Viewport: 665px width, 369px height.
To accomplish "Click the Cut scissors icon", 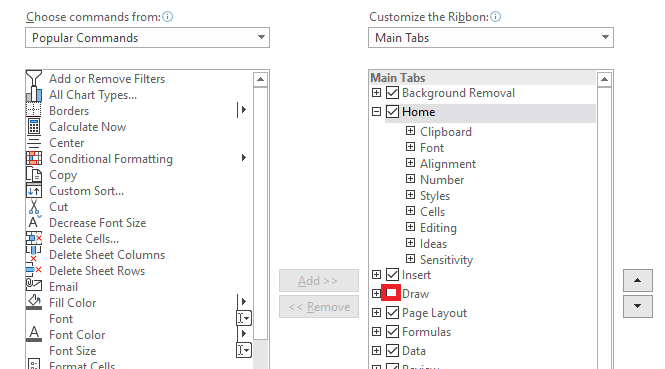I will tap(34, 207).
